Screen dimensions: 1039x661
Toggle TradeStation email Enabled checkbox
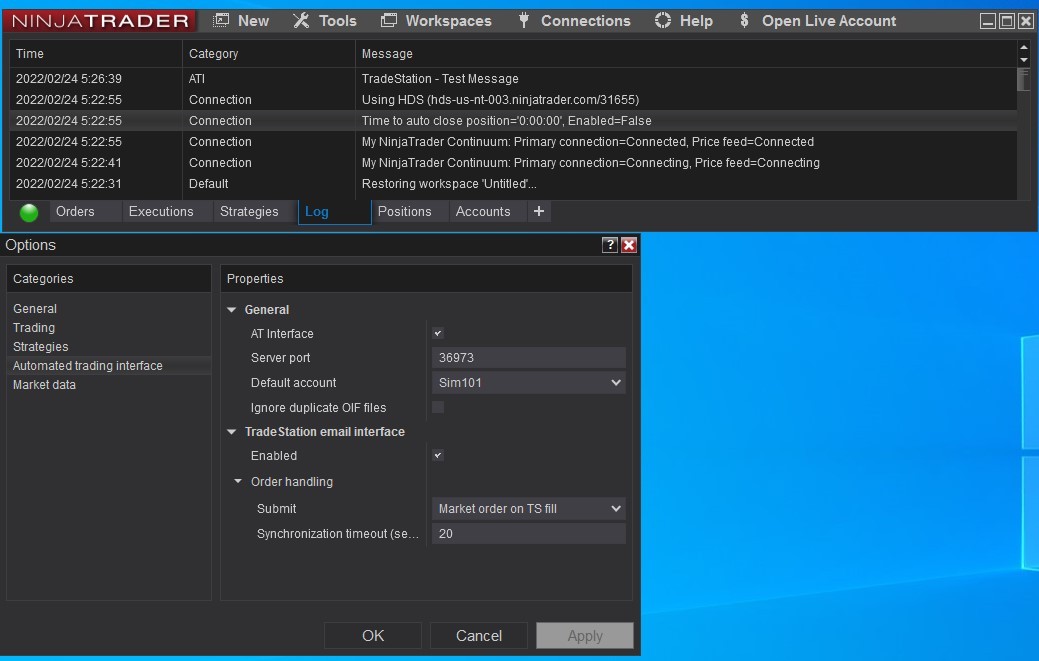click(438, 456)
